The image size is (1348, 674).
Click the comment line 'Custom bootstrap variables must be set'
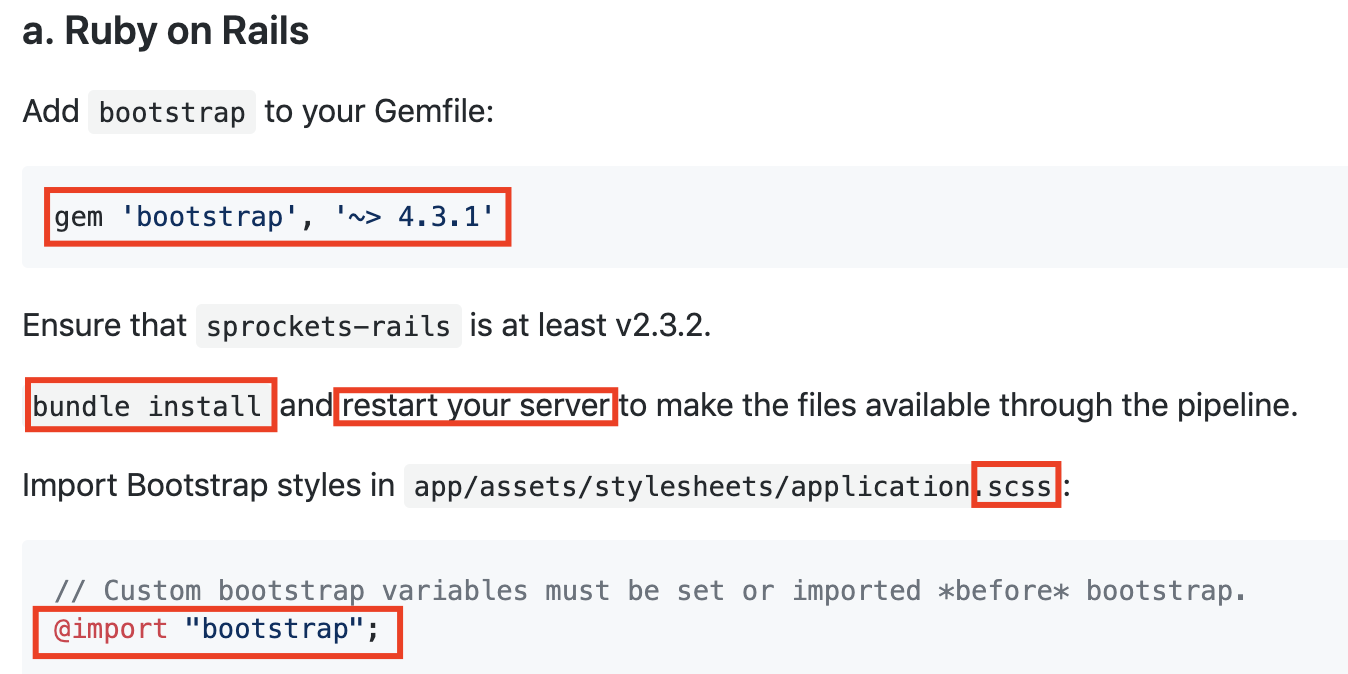click(650, 590)
